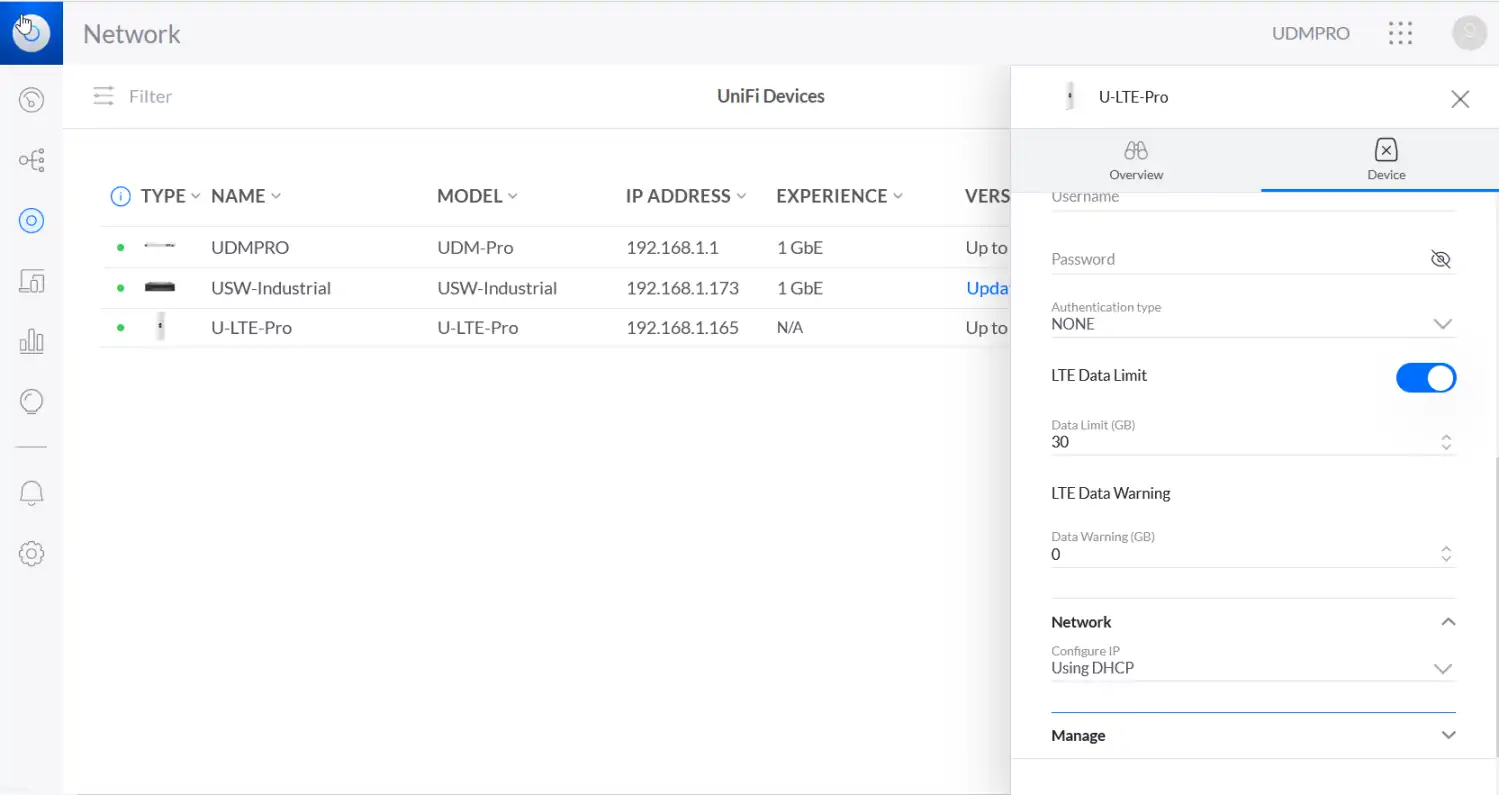Select the USW-Industrial device row
The height and width of the screenshot is (795, 1499).
coord(271,288)
